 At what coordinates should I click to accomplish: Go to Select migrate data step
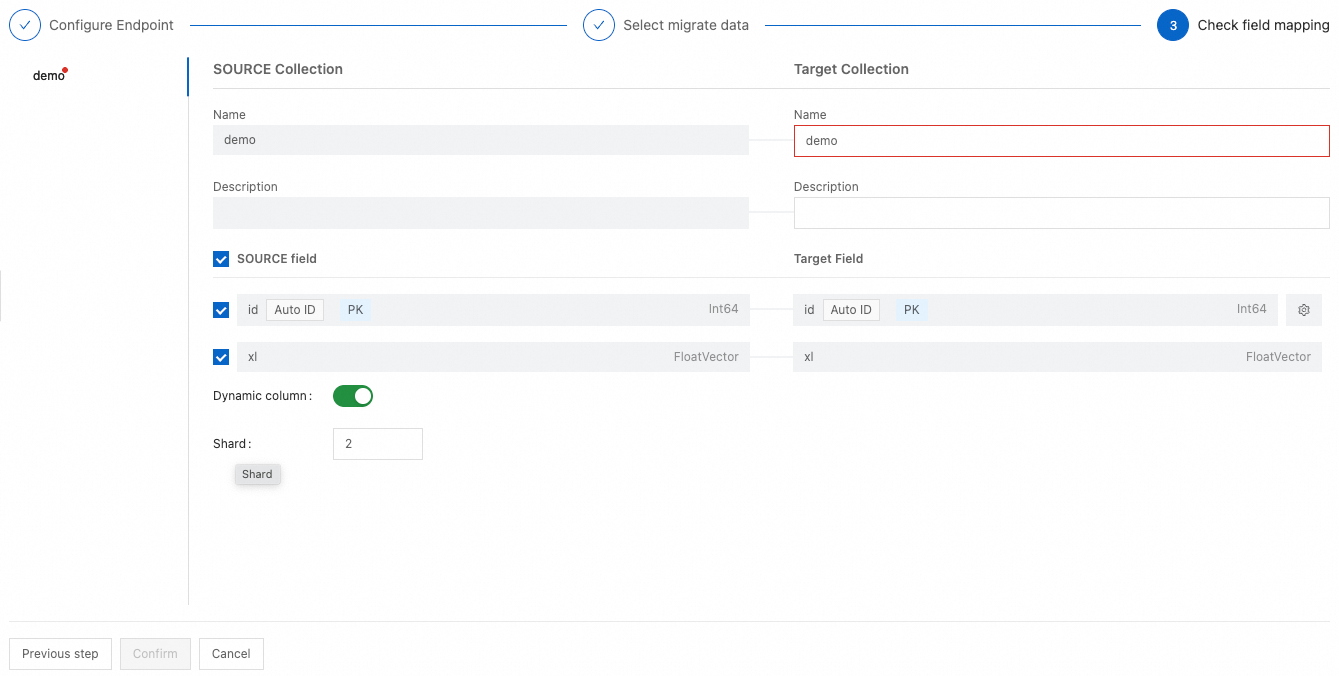pos(685,25)
